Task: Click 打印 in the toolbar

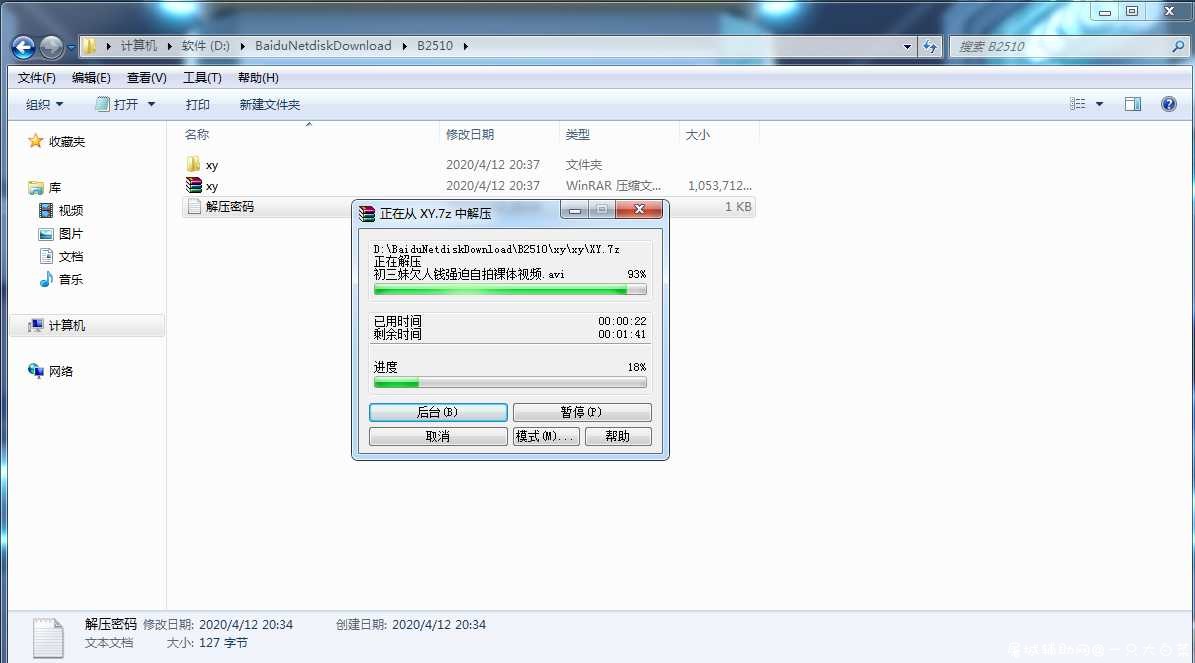Action: [x=197, y=104]
